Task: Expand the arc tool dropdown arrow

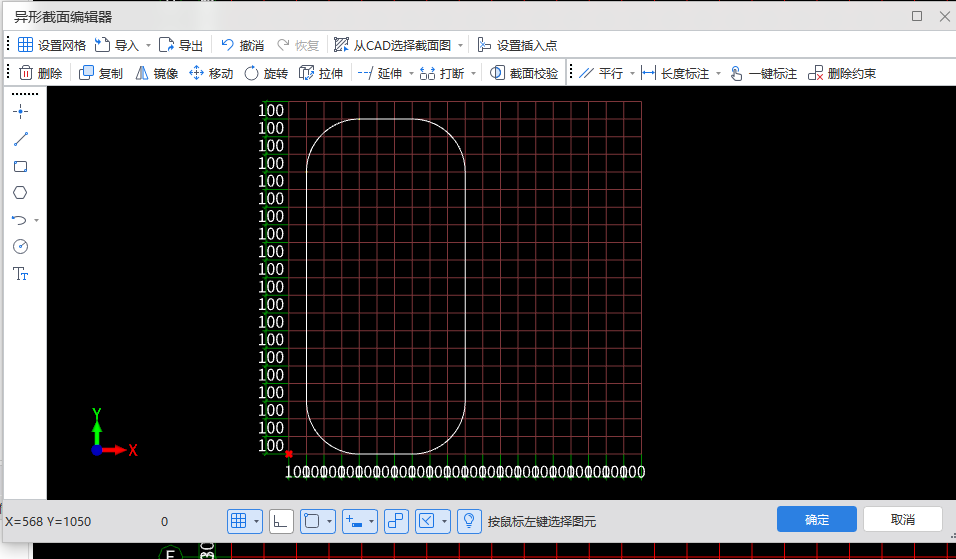Action: [37, 220]
